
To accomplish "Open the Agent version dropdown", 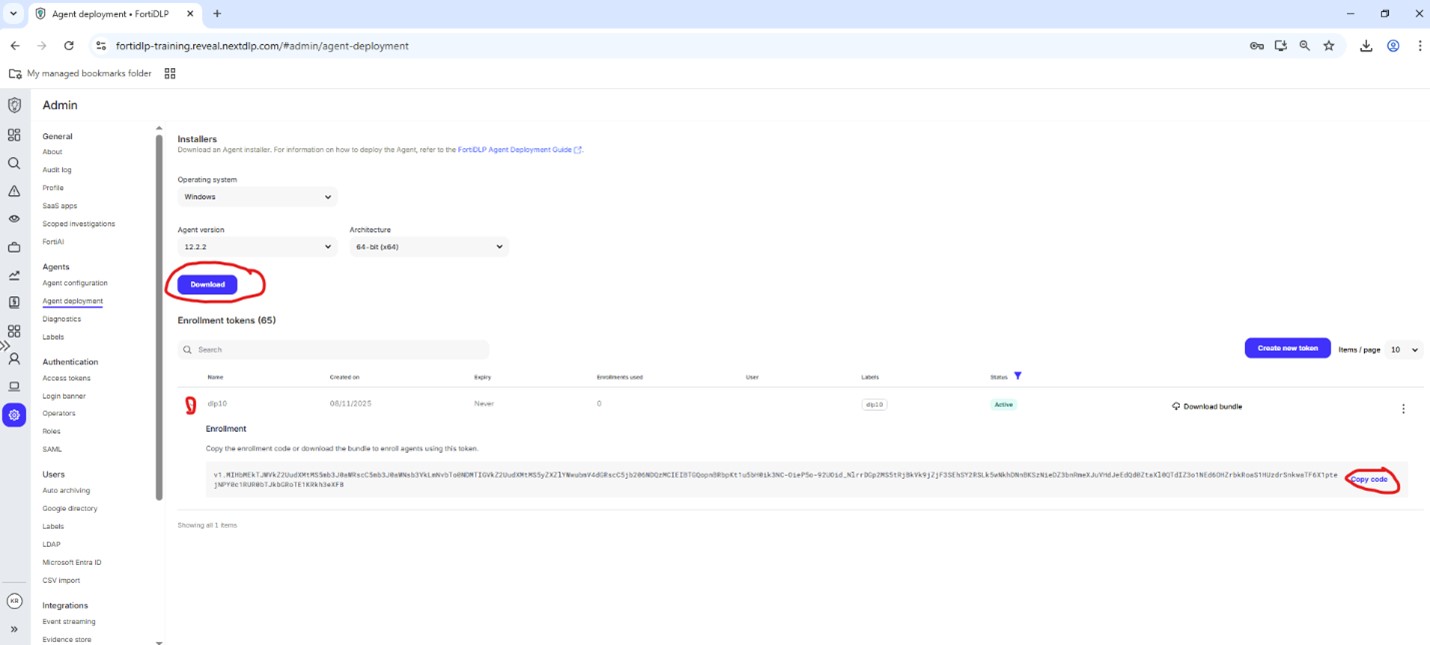I will pyautogui.click(x=257, y=247).
